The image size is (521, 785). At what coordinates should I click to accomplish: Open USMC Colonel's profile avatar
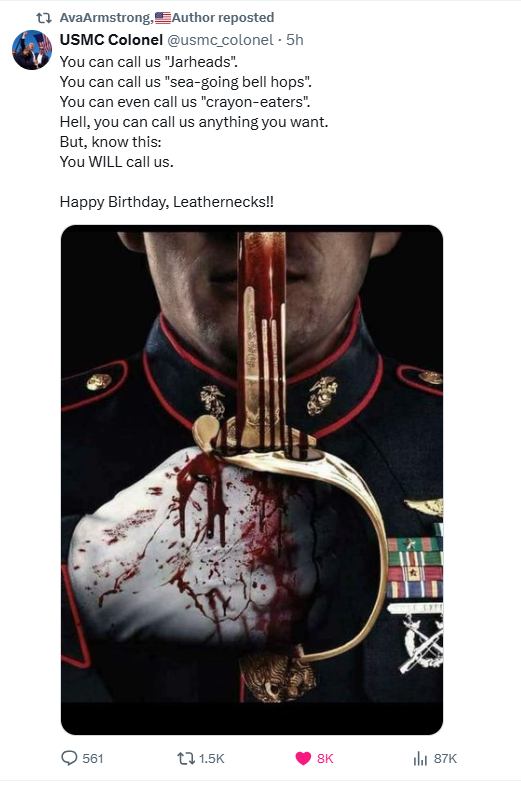coord(32,50)
